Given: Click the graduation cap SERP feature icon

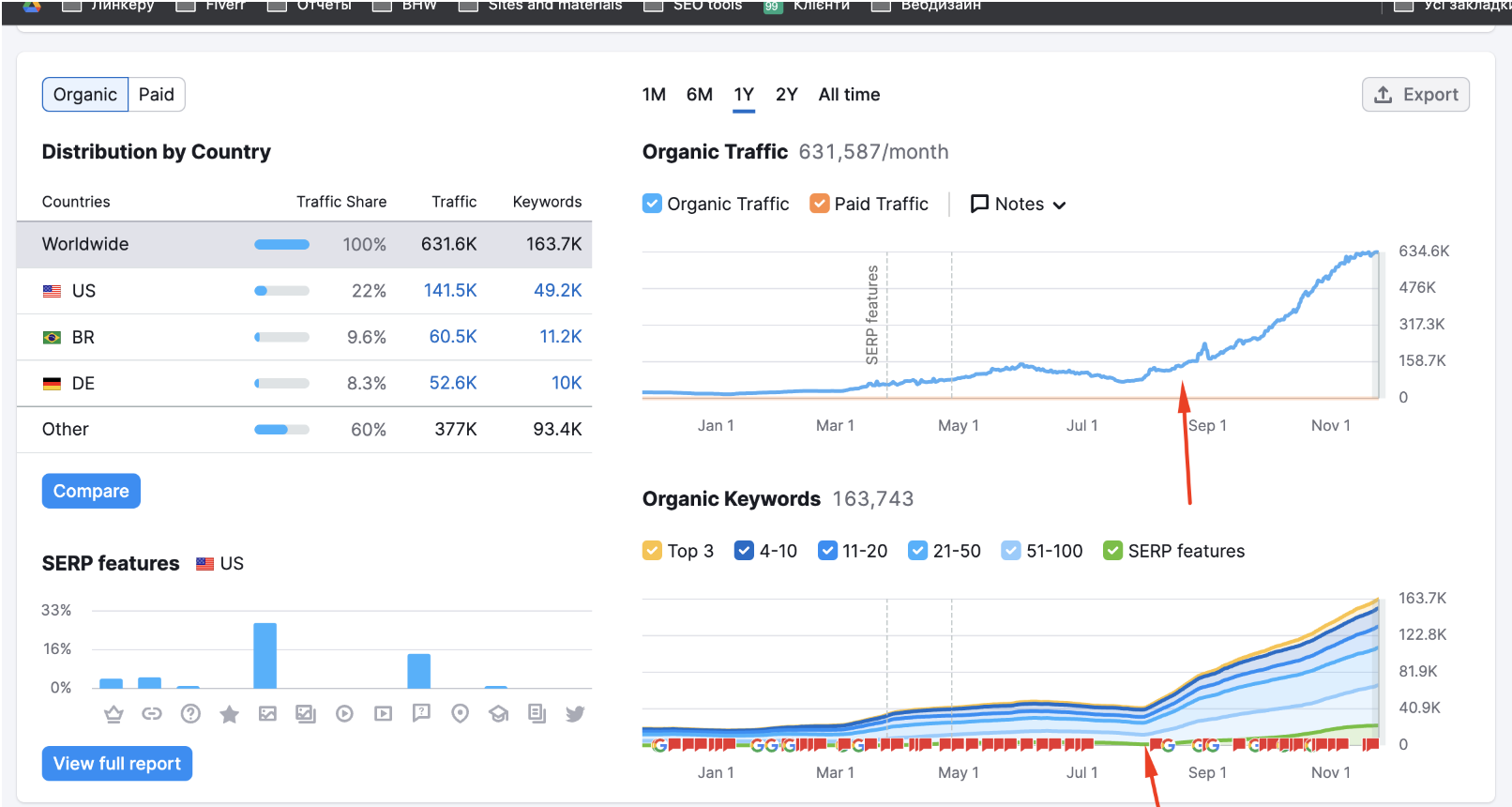Looking at the screenshot, I should [498, 714].
